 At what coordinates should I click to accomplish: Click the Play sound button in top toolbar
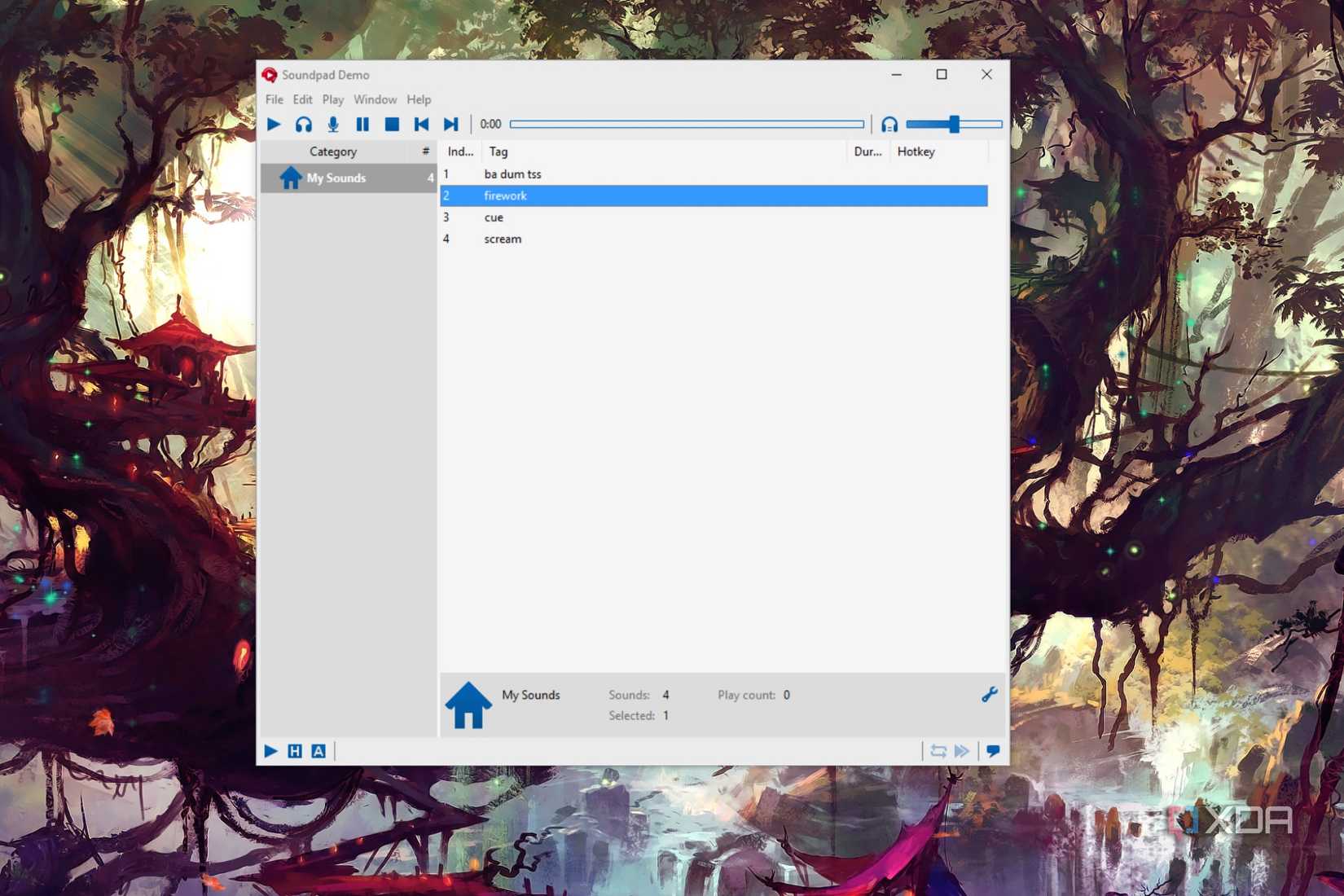coord(274,125)
